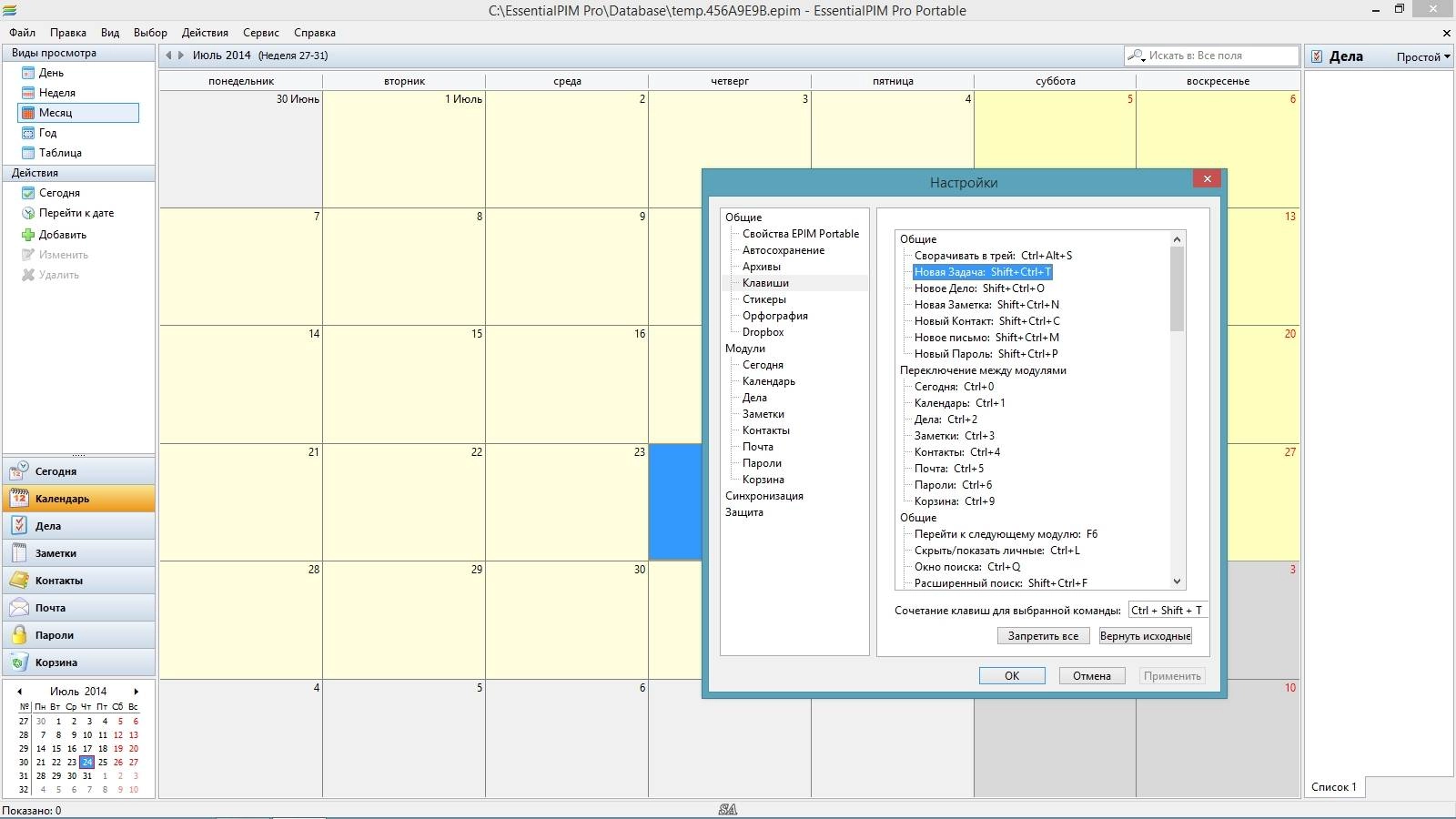Image resolution: width=1456 pixels, height=819 pixels.
Task: Switch to the Список 1 tab
Action: (x=1334, y=787)
